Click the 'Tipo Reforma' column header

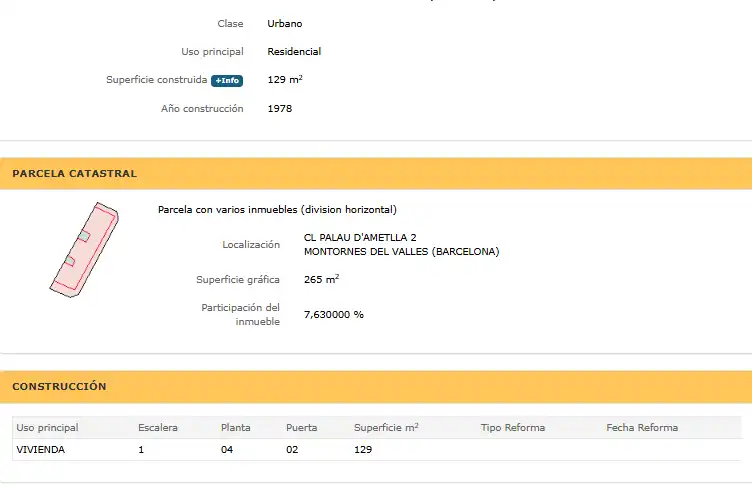pos(513,427)
